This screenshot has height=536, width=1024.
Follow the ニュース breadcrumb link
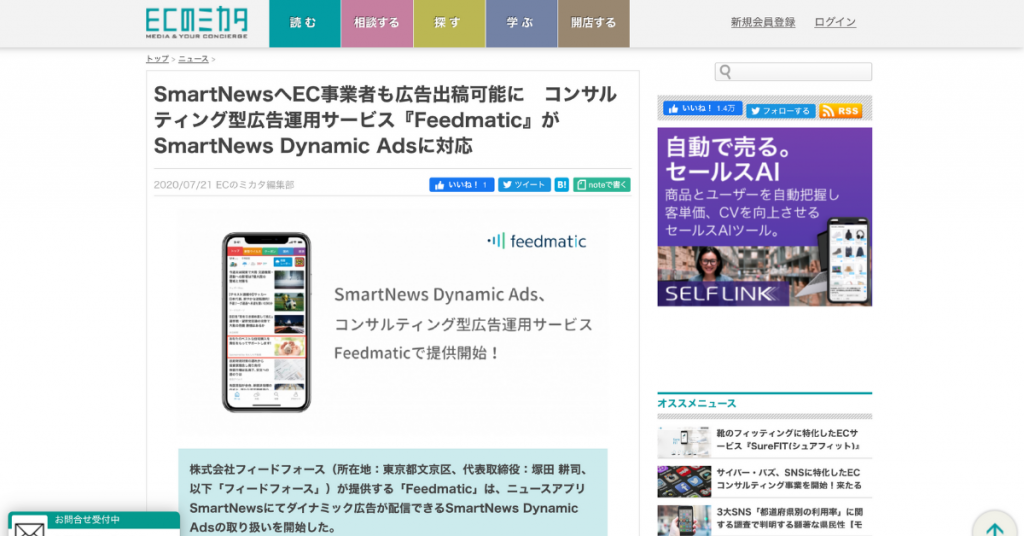[193, 59]
